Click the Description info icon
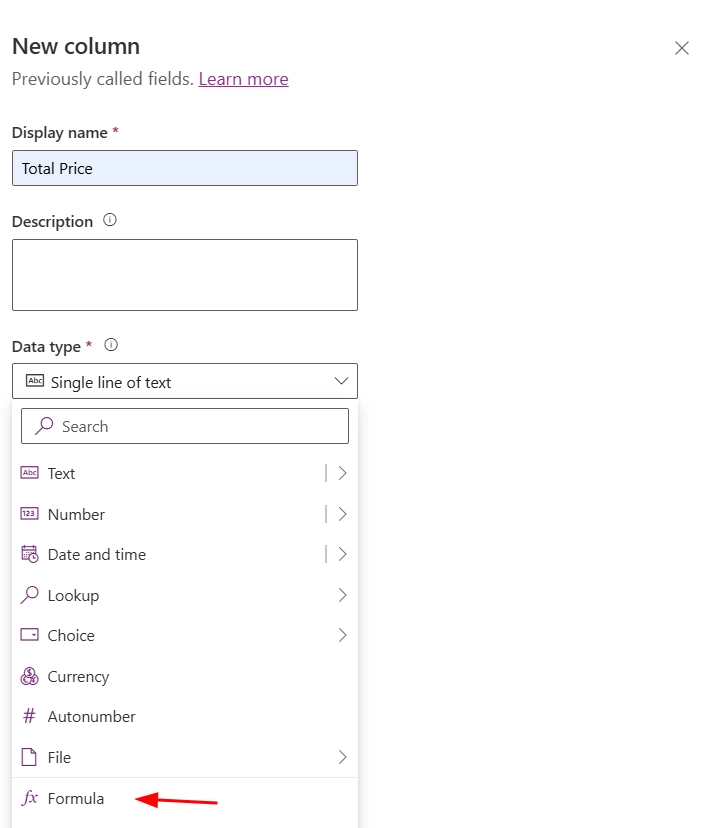 tap(110, 220)
